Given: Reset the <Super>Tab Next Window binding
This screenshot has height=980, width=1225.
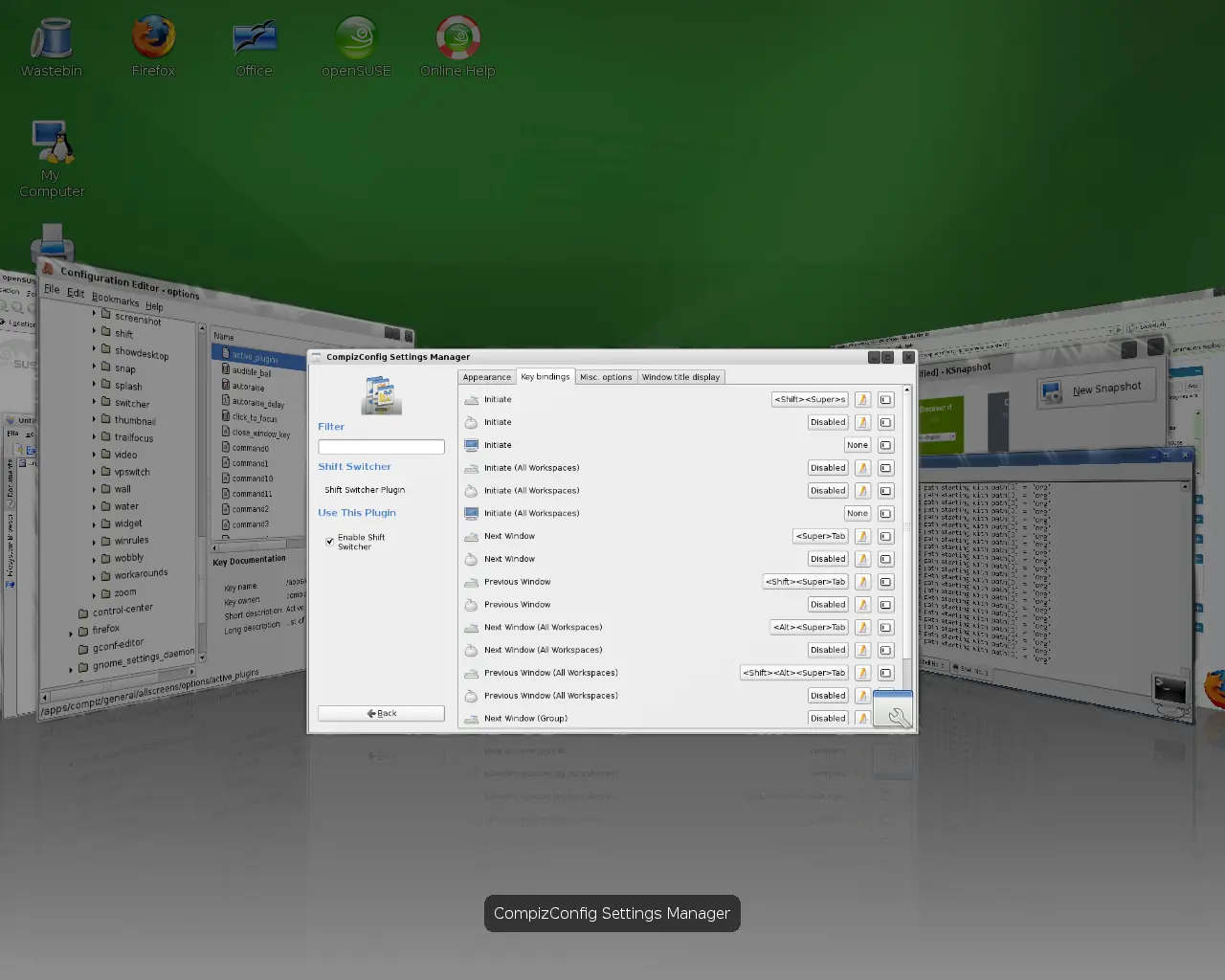Looking at the screenshot, I should point(862,536).
